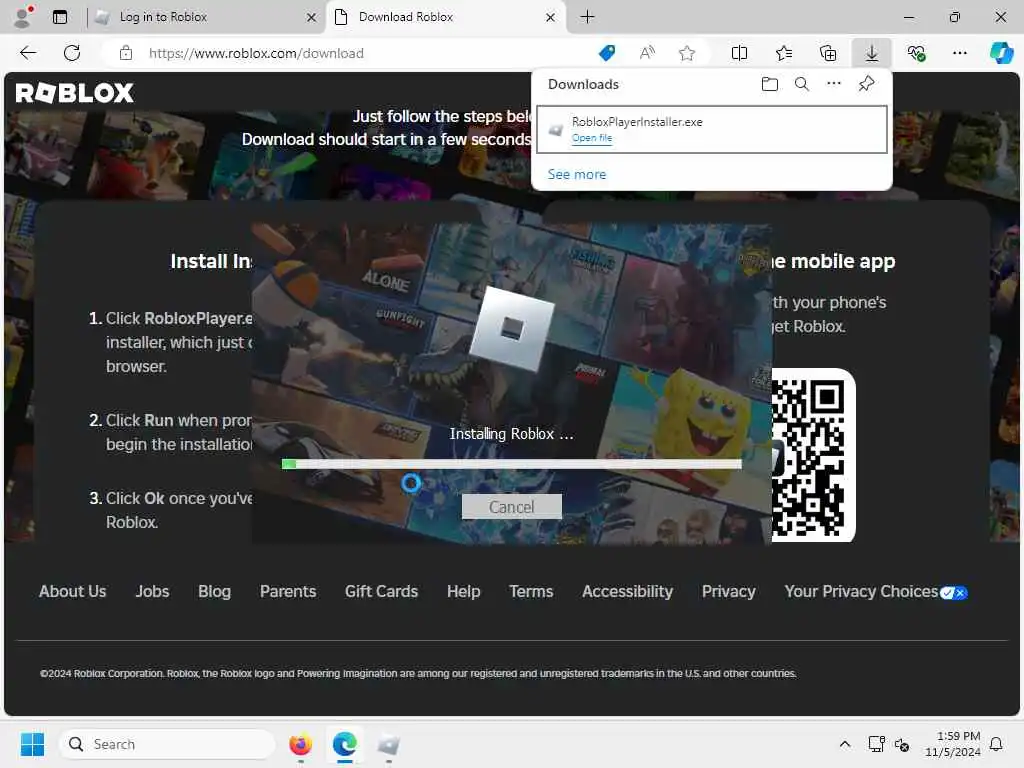Open the Collections panel
Viewport: 1024px width, 768px height.
pyautogui.click(x=827, y=53)
